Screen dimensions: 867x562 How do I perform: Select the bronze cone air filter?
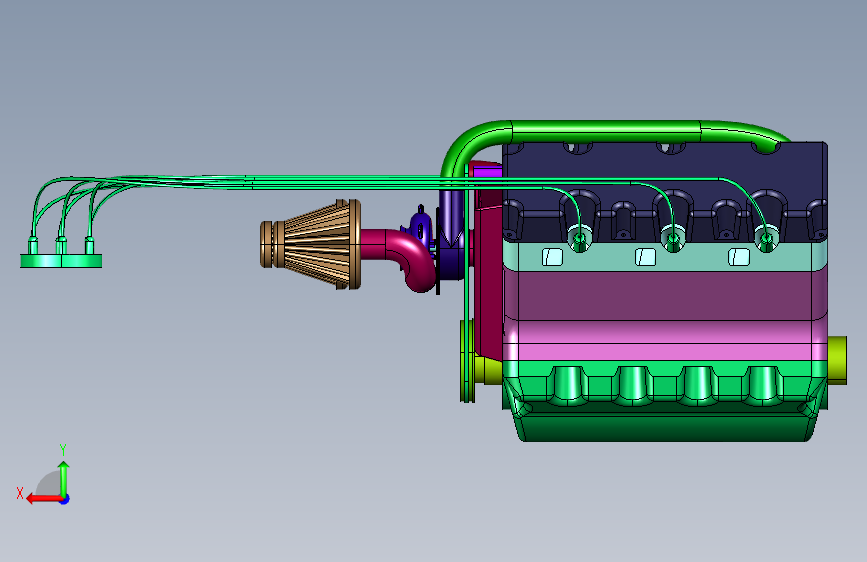[311, 244]
